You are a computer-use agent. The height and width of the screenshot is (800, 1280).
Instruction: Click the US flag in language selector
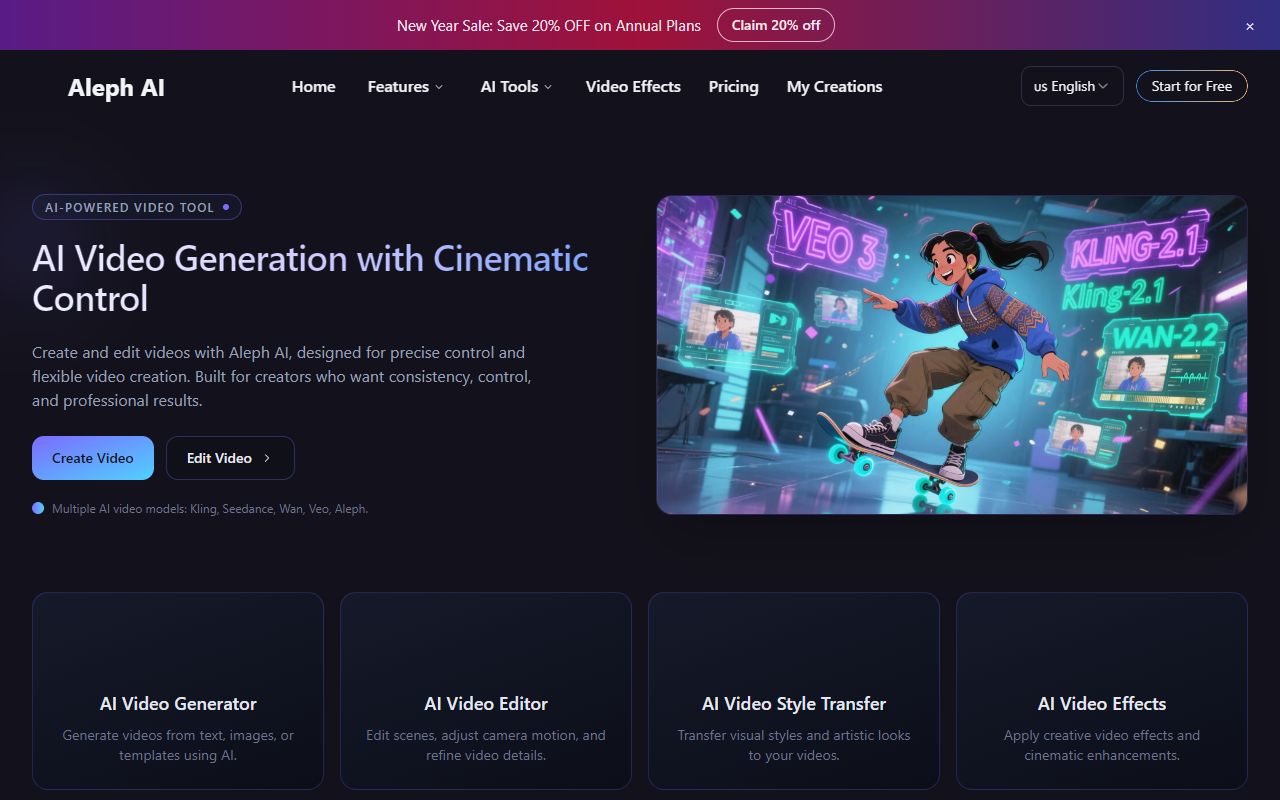pos(1040,86)
